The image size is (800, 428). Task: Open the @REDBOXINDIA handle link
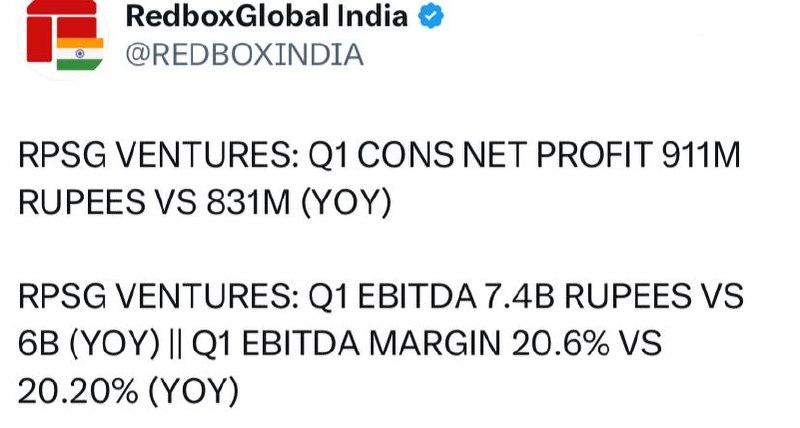click(x=244, y=55)
